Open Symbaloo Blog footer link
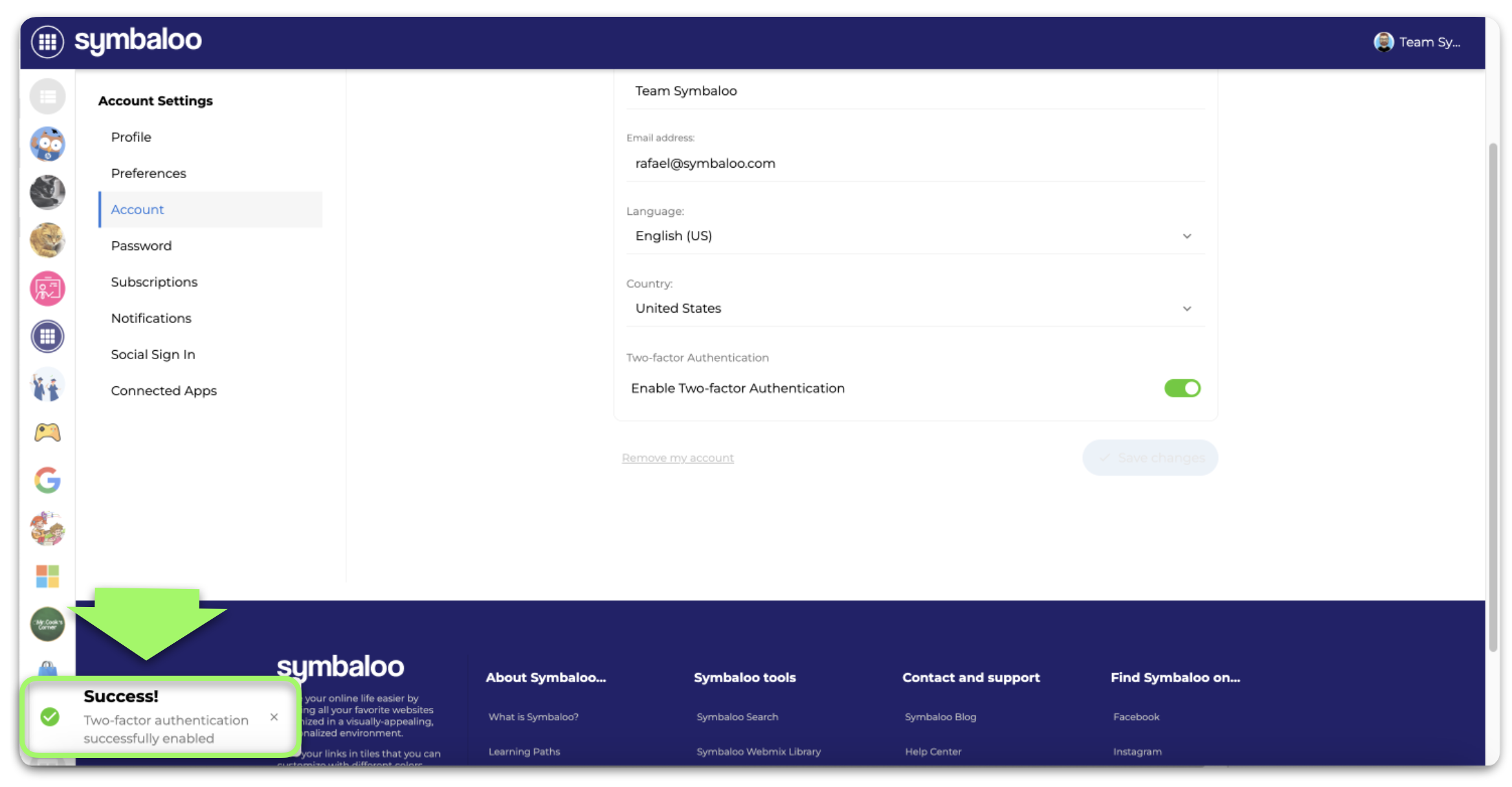This screenshot has width=1512, height=787. tap(940, 717)
